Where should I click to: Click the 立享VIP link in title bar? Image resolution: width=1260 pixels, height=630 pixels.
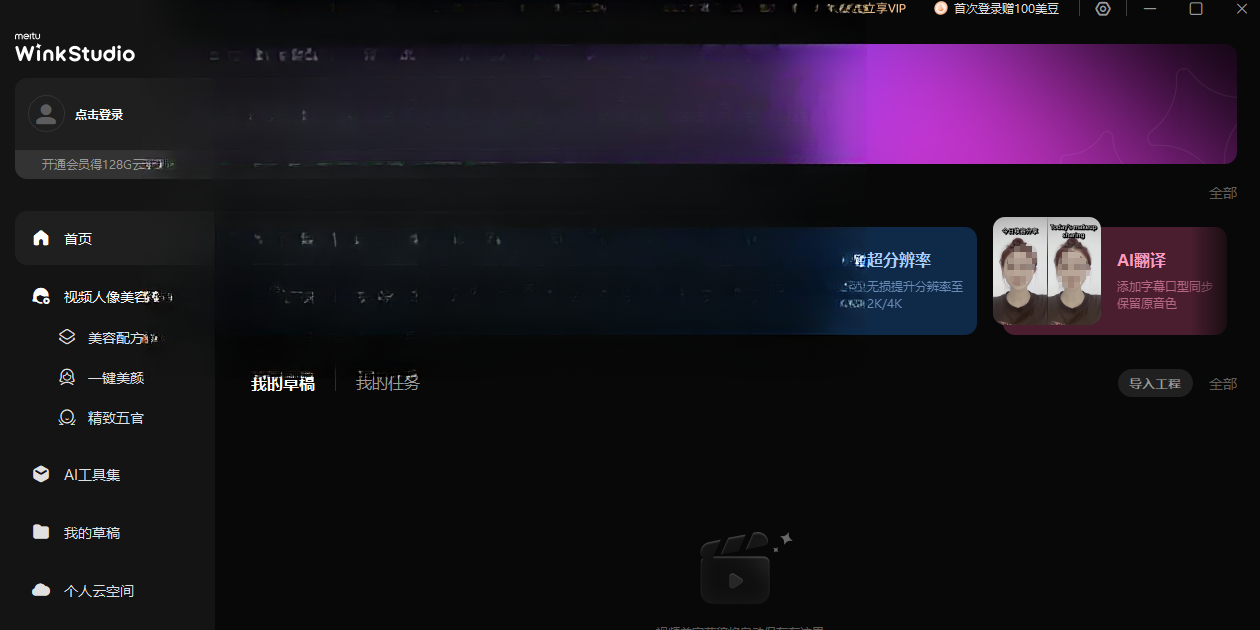(x=886, y=8)
